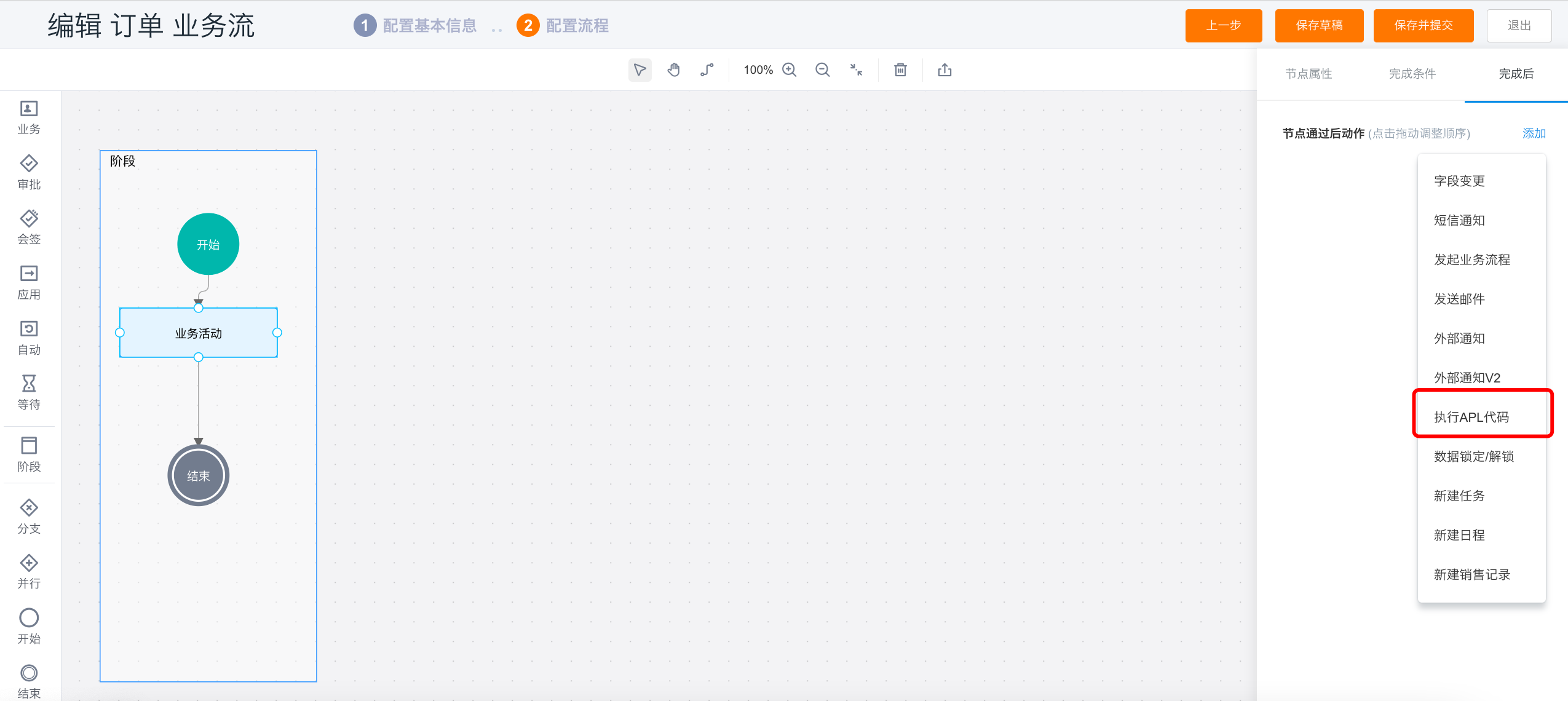Select the 分支 branch node tool
Image resolution: width=1568 pixels, height=701 pixels.
[x=28, y=517]
